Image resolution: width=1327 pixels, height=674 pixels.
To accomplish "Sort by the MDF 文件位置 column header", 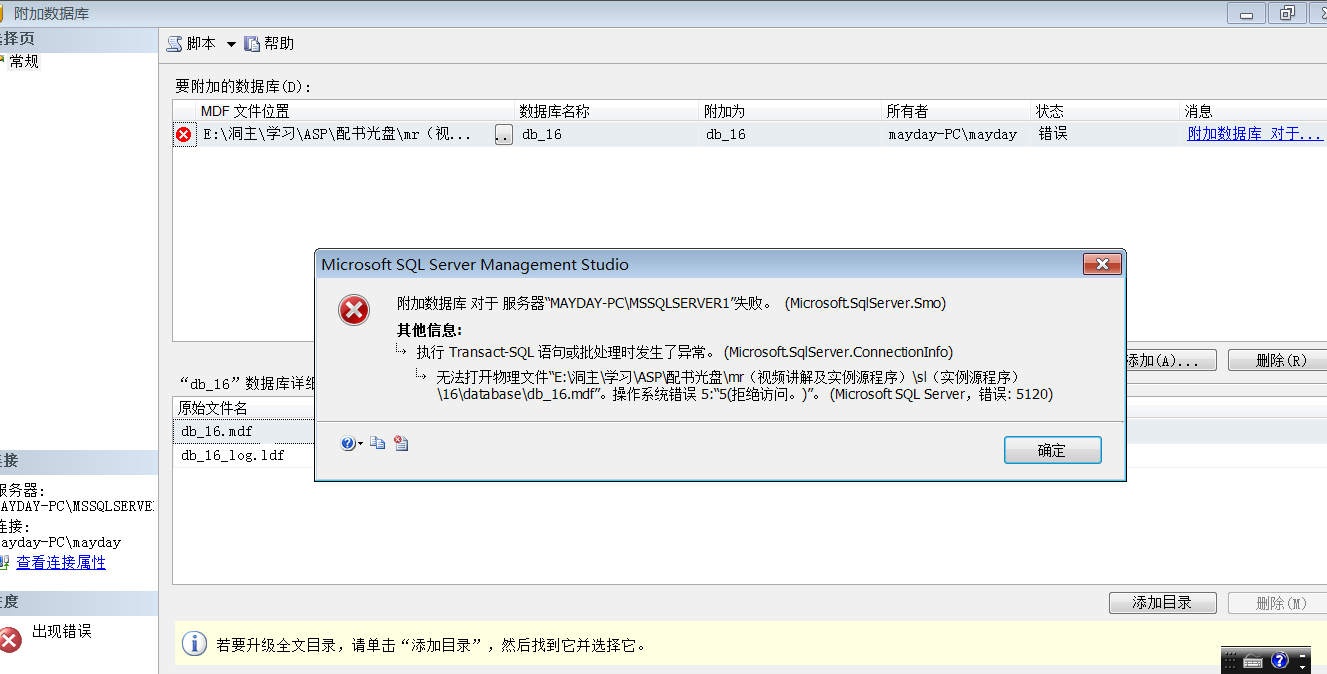I will [356, 111].
